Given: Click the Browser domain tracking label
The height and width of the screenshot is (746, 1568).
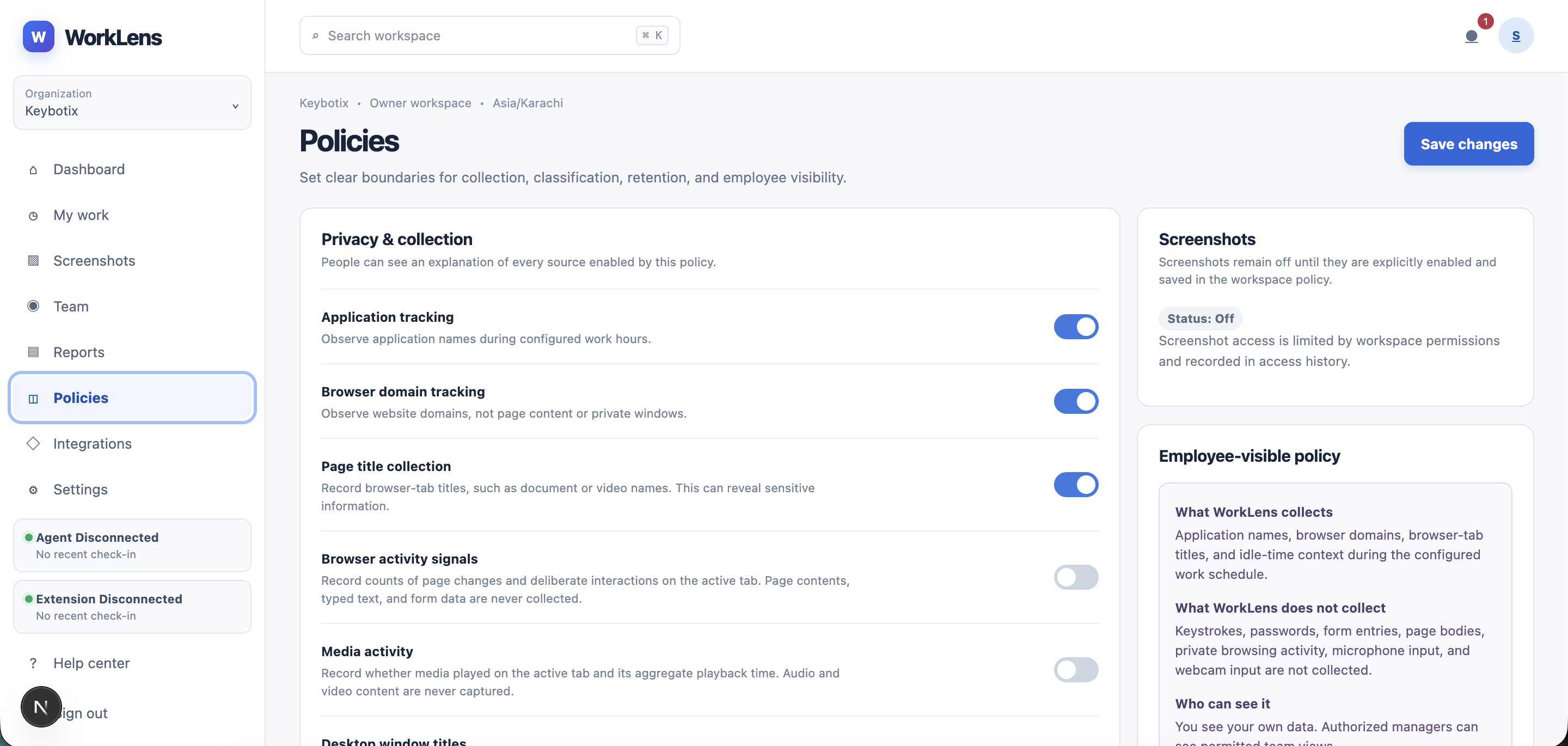Looking at the screenshot, I should click(x=403, y=392).
